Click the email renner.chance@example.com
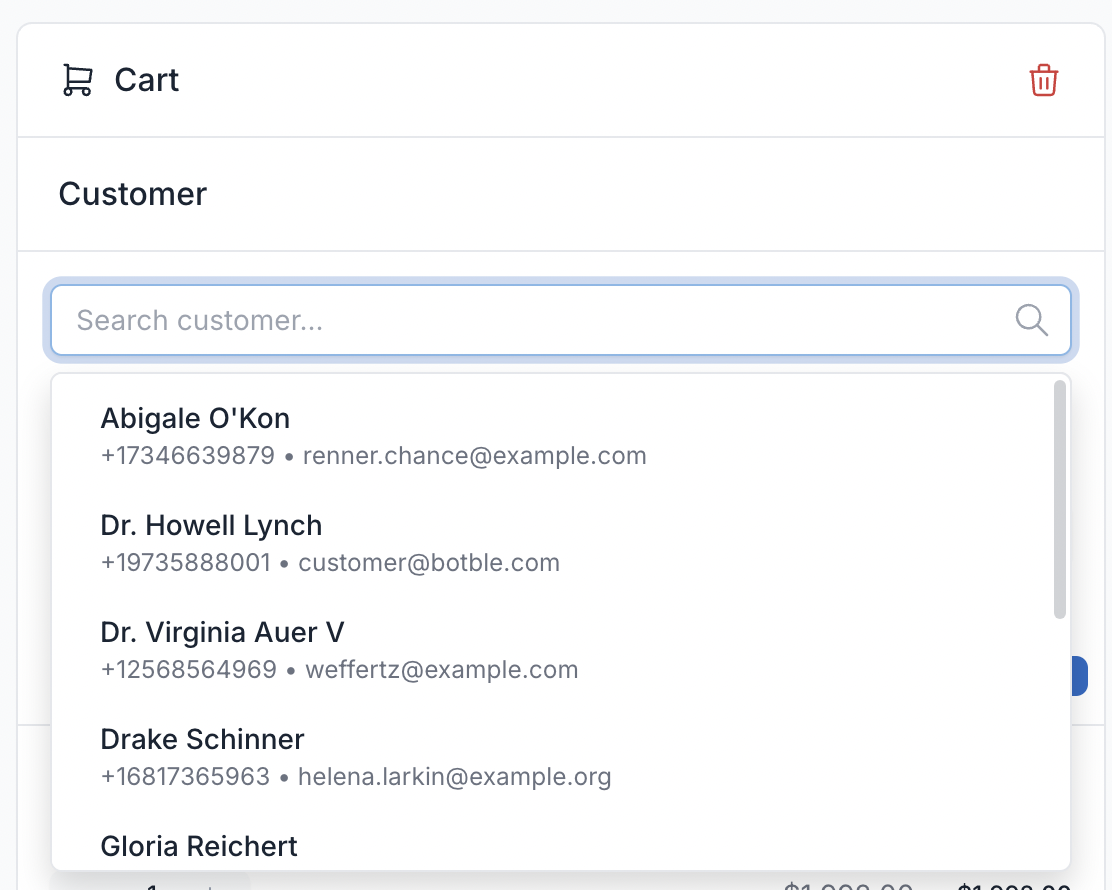 click(472, 455)
